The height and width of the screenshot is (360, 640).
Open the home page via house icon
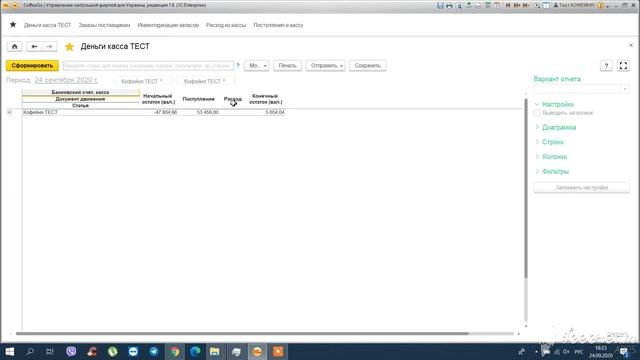pos(15,47)
